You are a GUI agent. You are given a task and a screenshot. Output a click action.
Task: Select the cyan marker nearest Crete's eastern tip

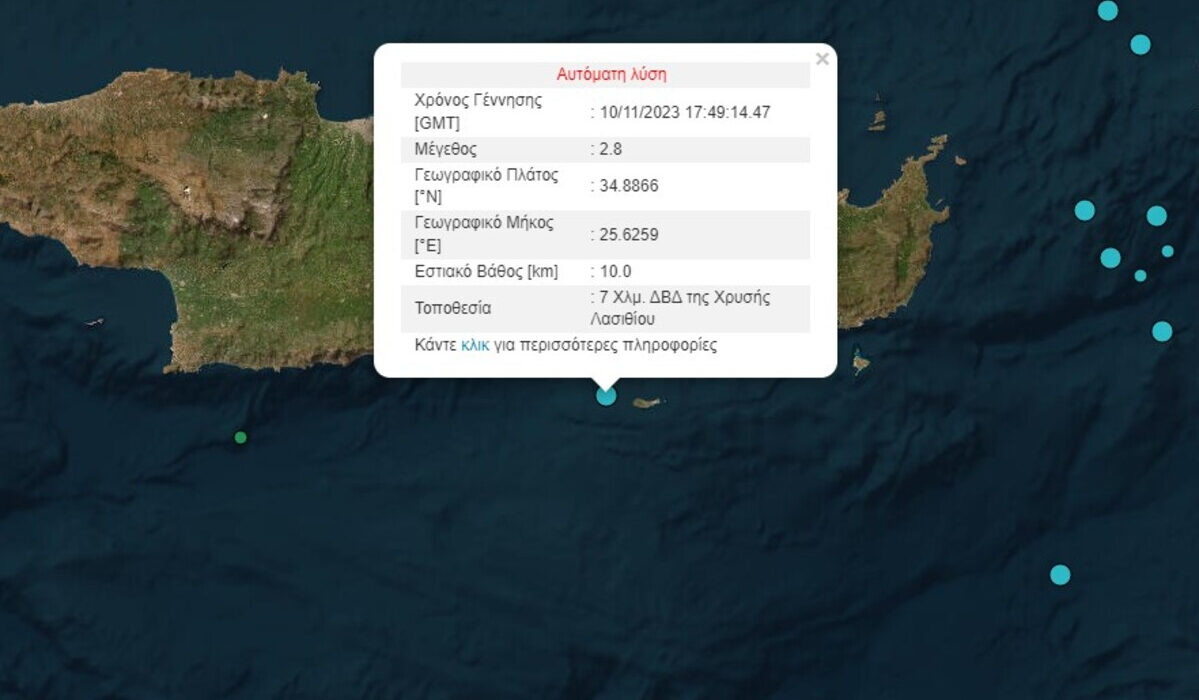1084,210
